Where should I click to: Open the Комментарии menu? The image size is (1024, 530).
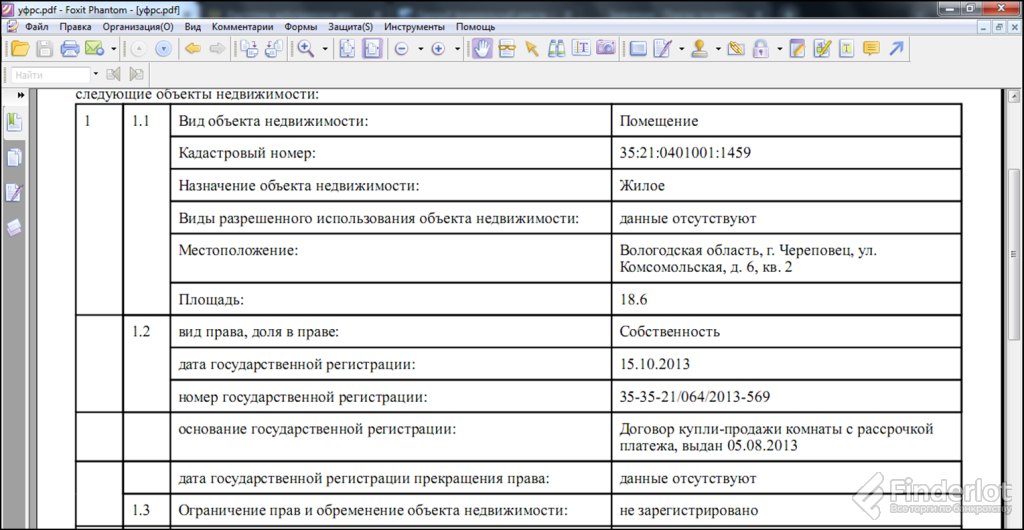coord(240,26)
